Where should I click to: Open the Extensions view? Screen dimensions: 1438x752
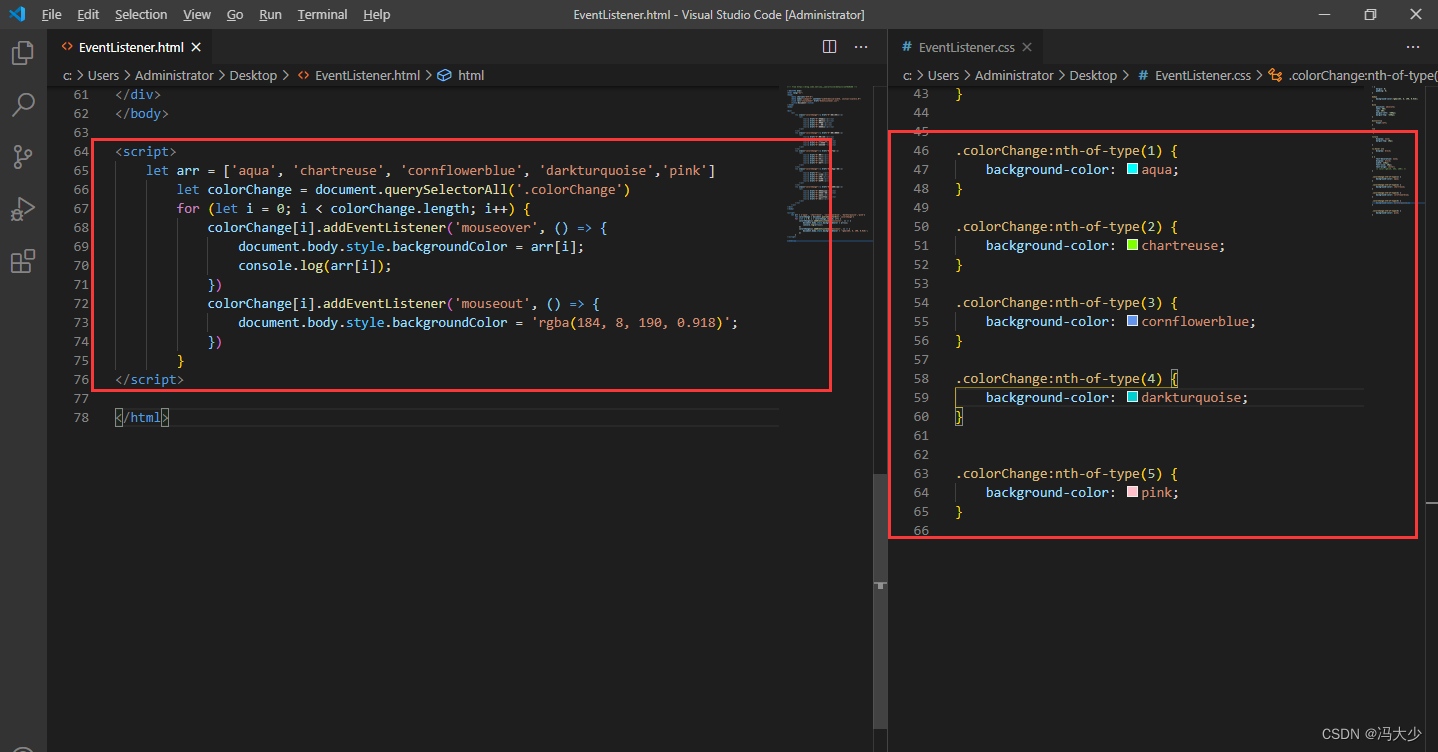click(x=22, y=261)
